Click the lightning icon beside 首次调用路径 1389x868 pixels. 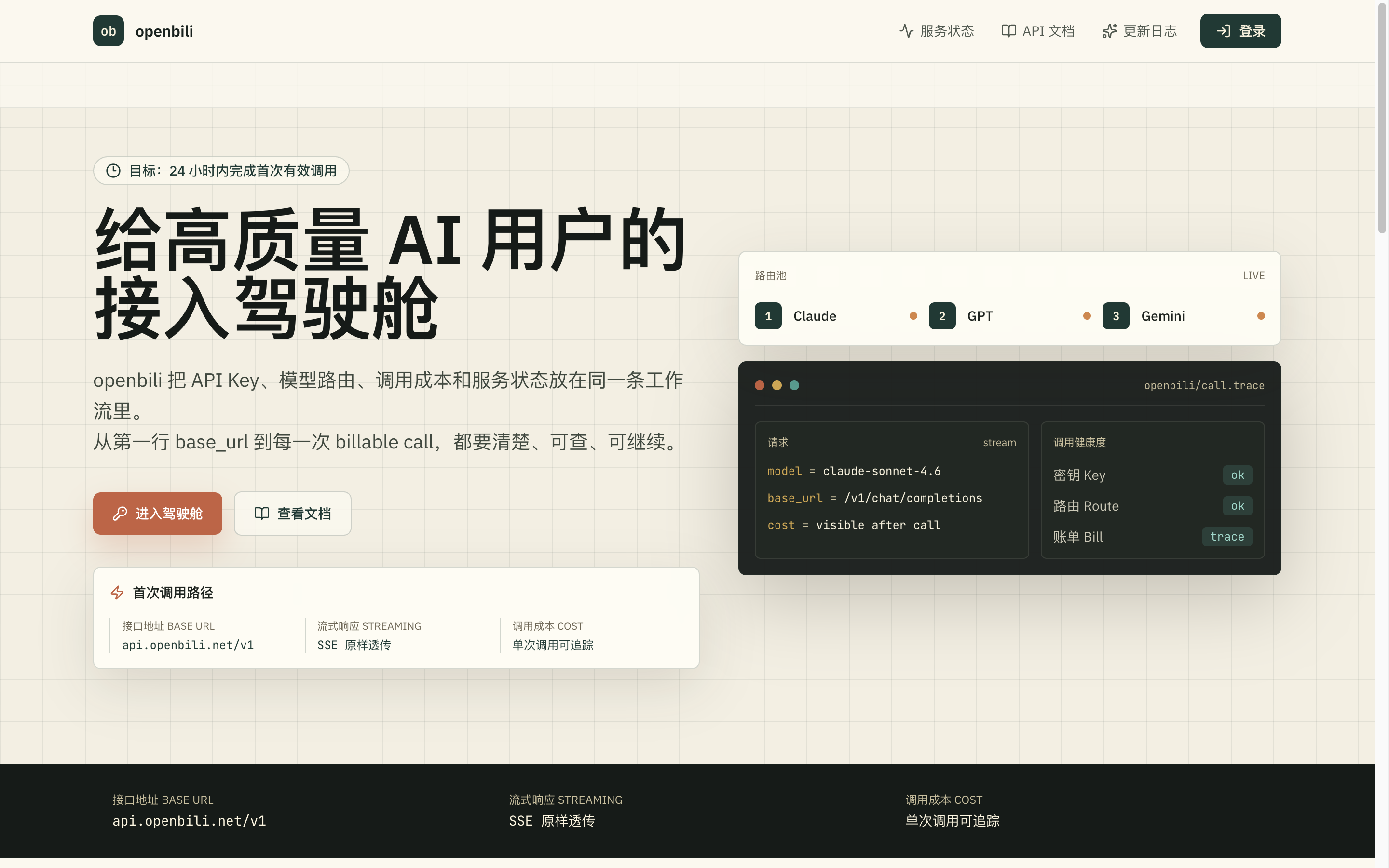(117, 593)
